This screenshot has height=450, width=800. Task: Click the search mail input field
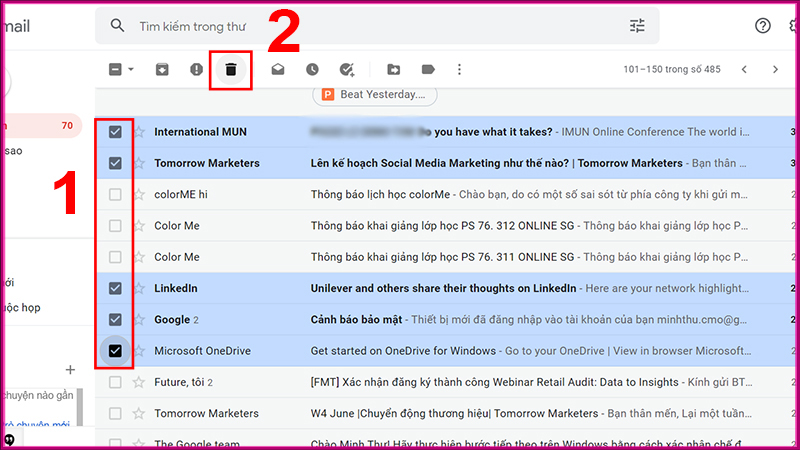click(x=377, y=26)
